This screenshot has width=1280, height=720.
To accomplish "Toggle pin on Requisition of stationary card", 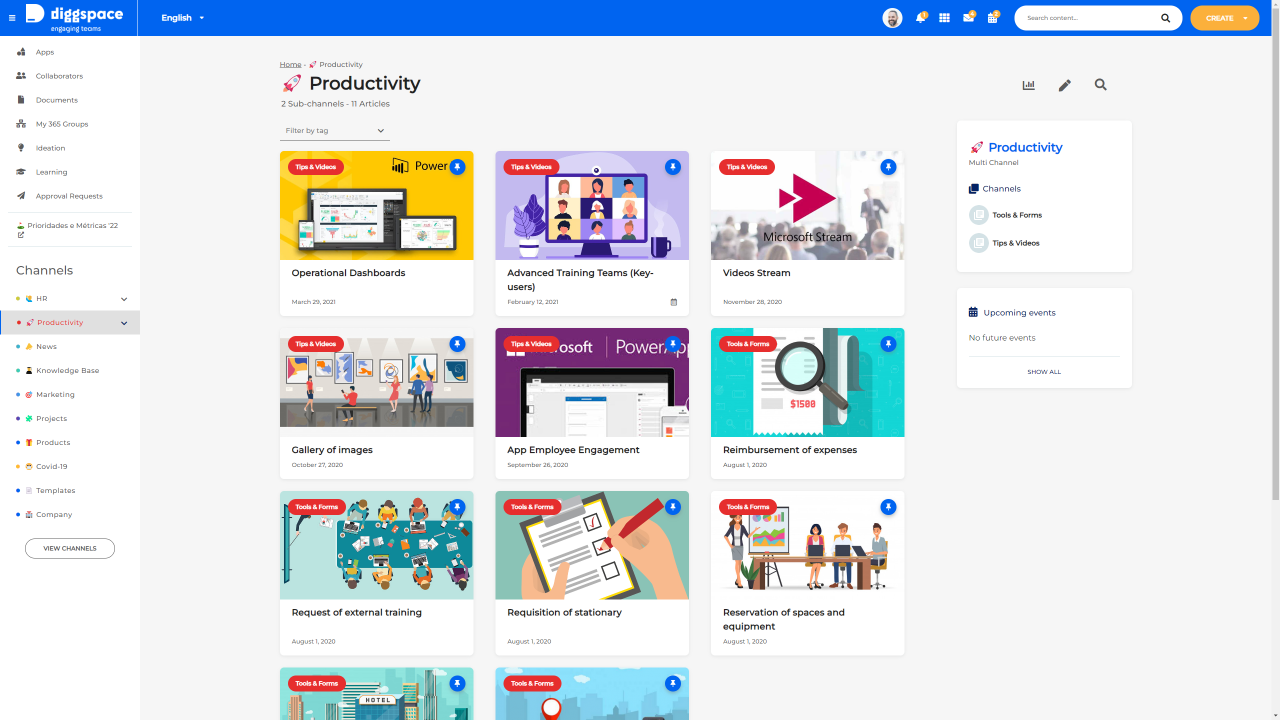I will 673,507.
